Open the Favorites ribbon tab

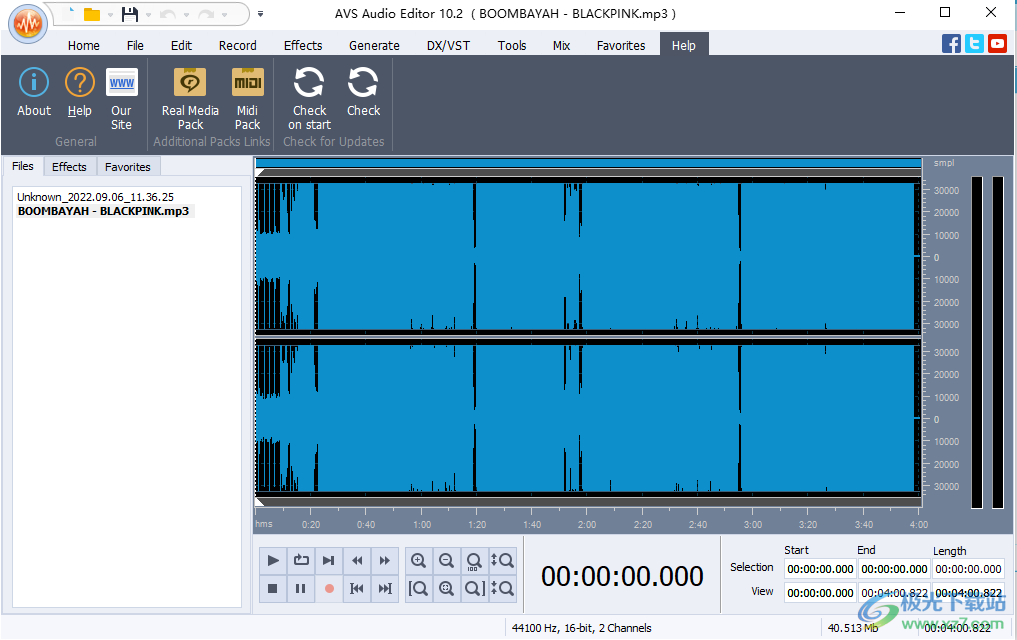pos(621,45)
